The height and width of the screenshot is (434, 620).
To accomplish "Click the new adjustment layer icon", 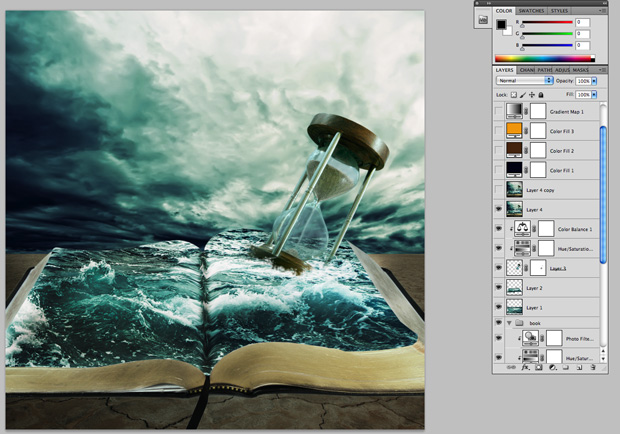I will pos(552,368).
